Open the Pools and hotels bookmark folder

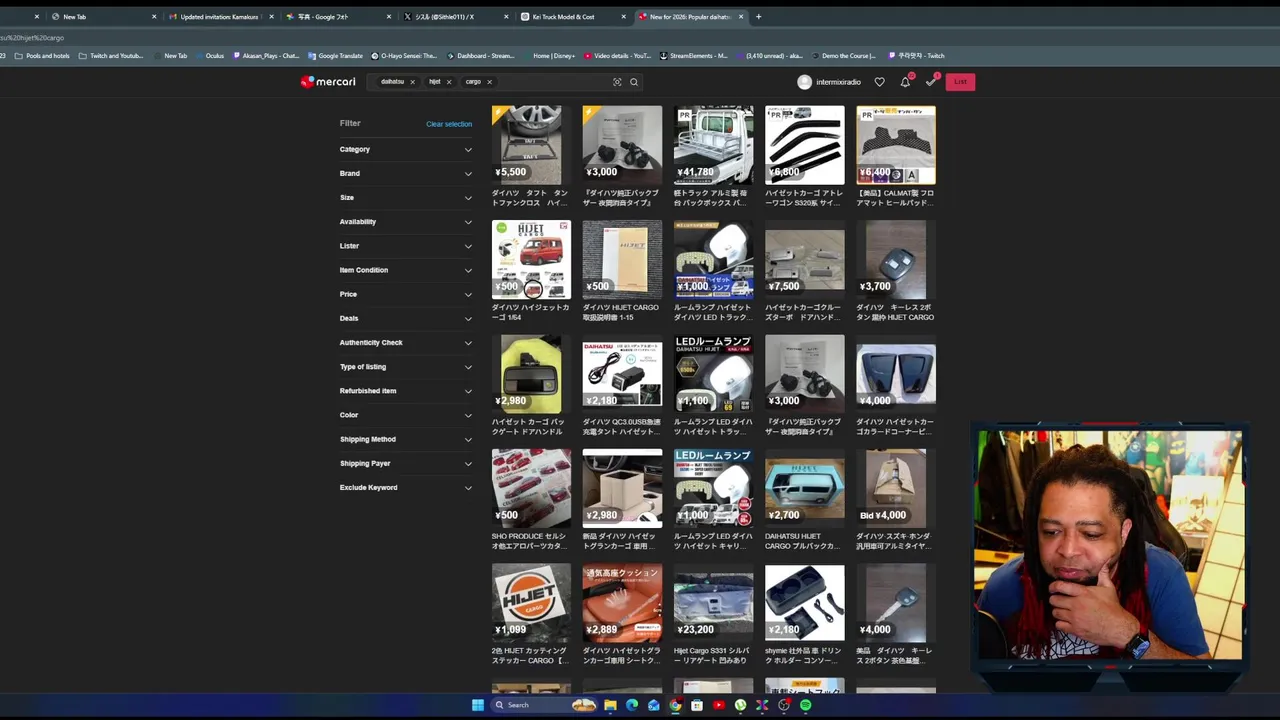(42, 56)
